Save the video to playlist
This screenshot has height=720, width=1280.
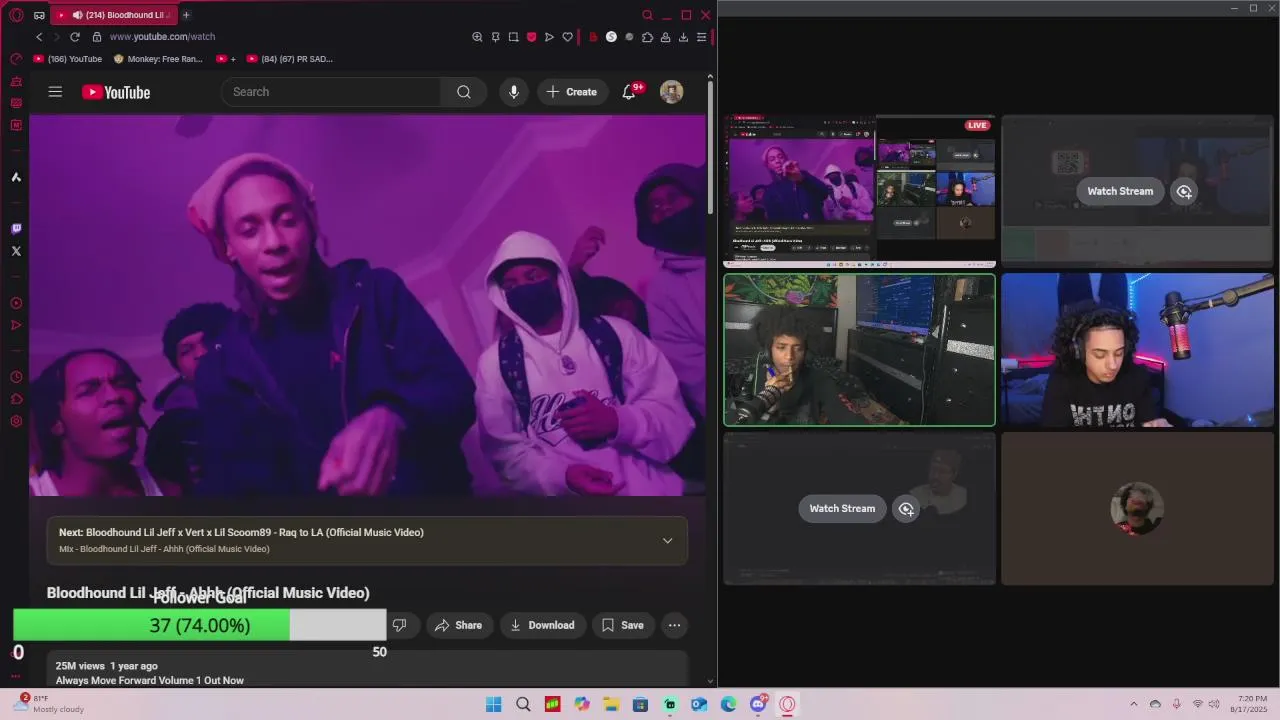[623, 625]
